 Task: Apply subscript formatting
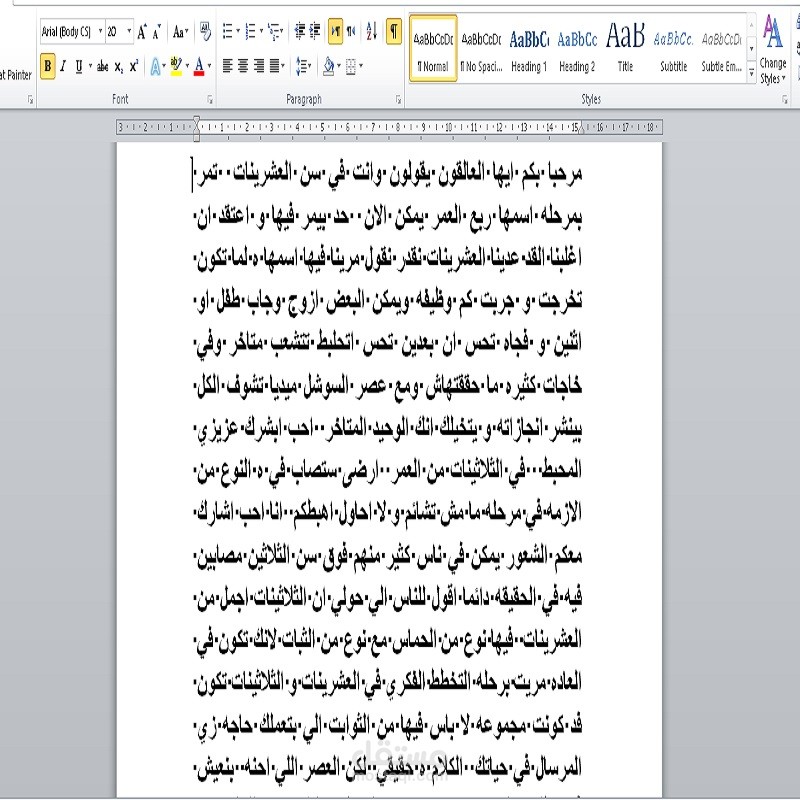(118, 66)
